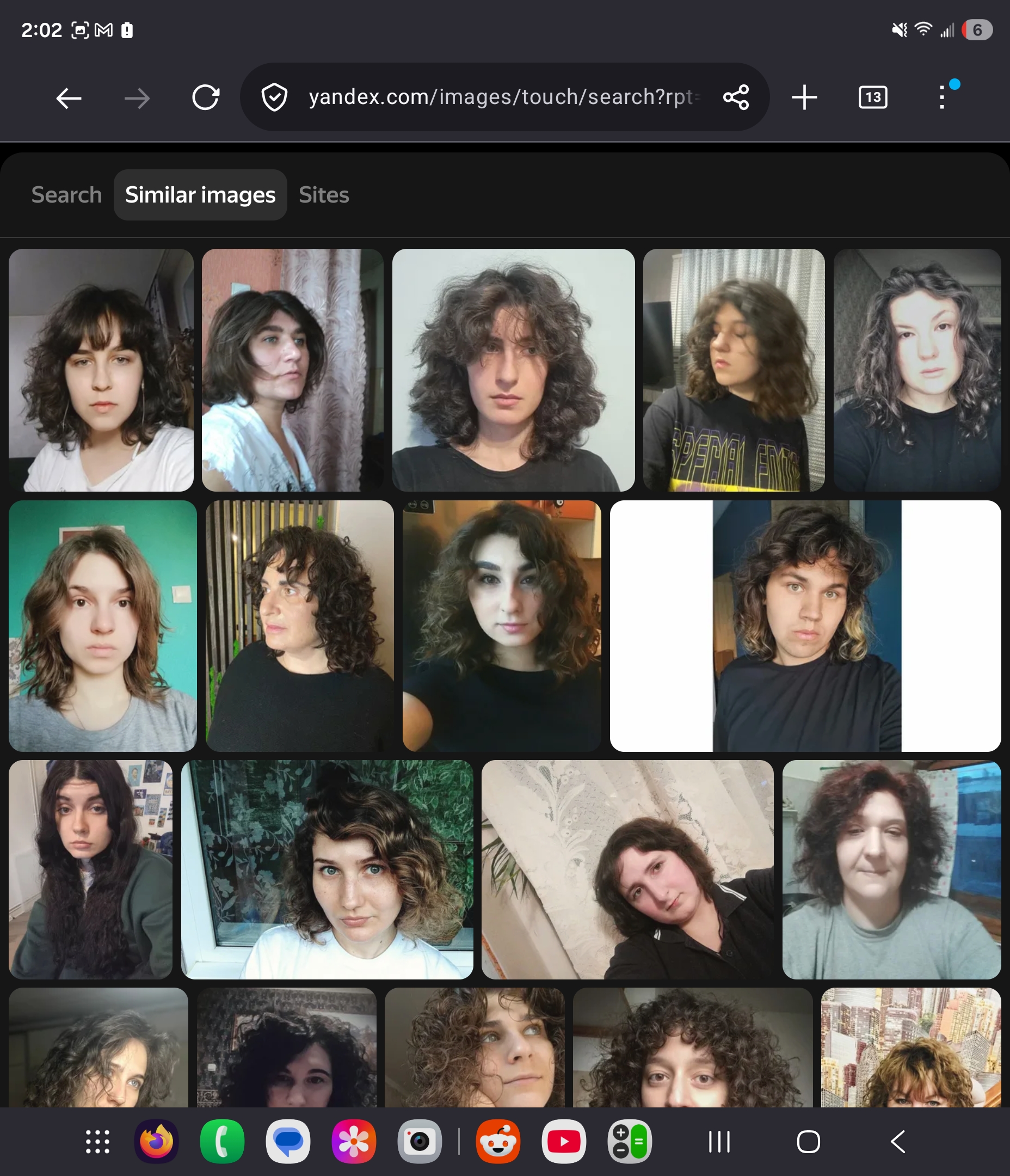1010x1176 pixels.
Task: Switch to the Sites tab
Action: [323, 195]
